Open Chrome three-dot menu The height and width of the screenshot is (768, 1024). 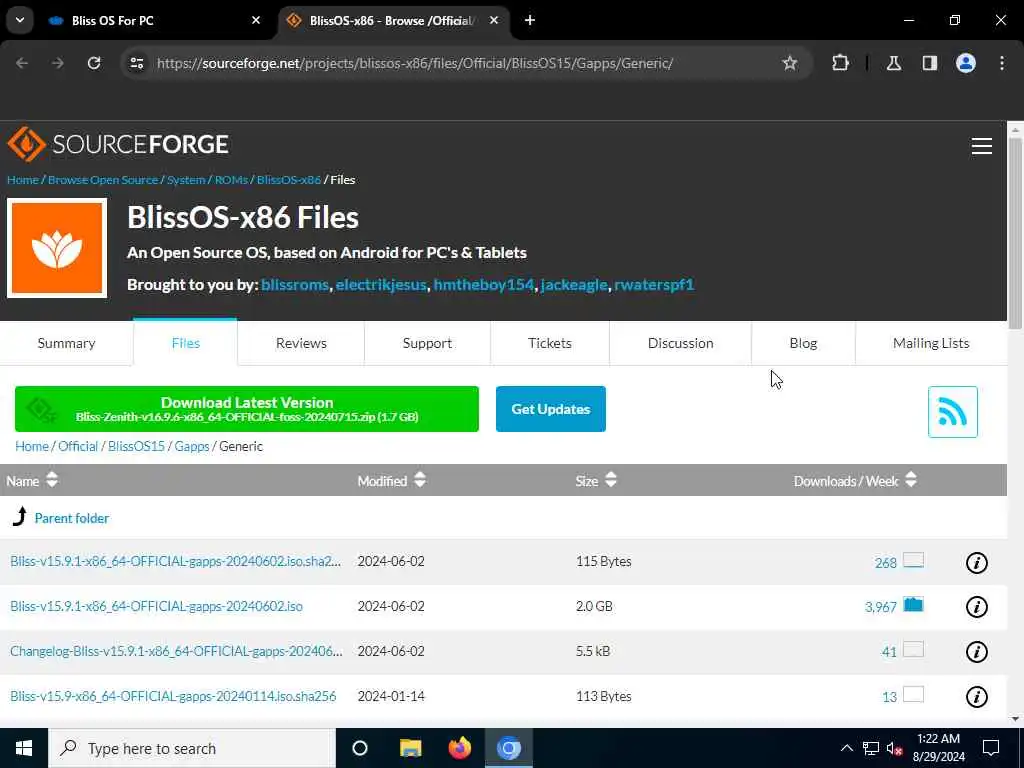pos(1002,63)
